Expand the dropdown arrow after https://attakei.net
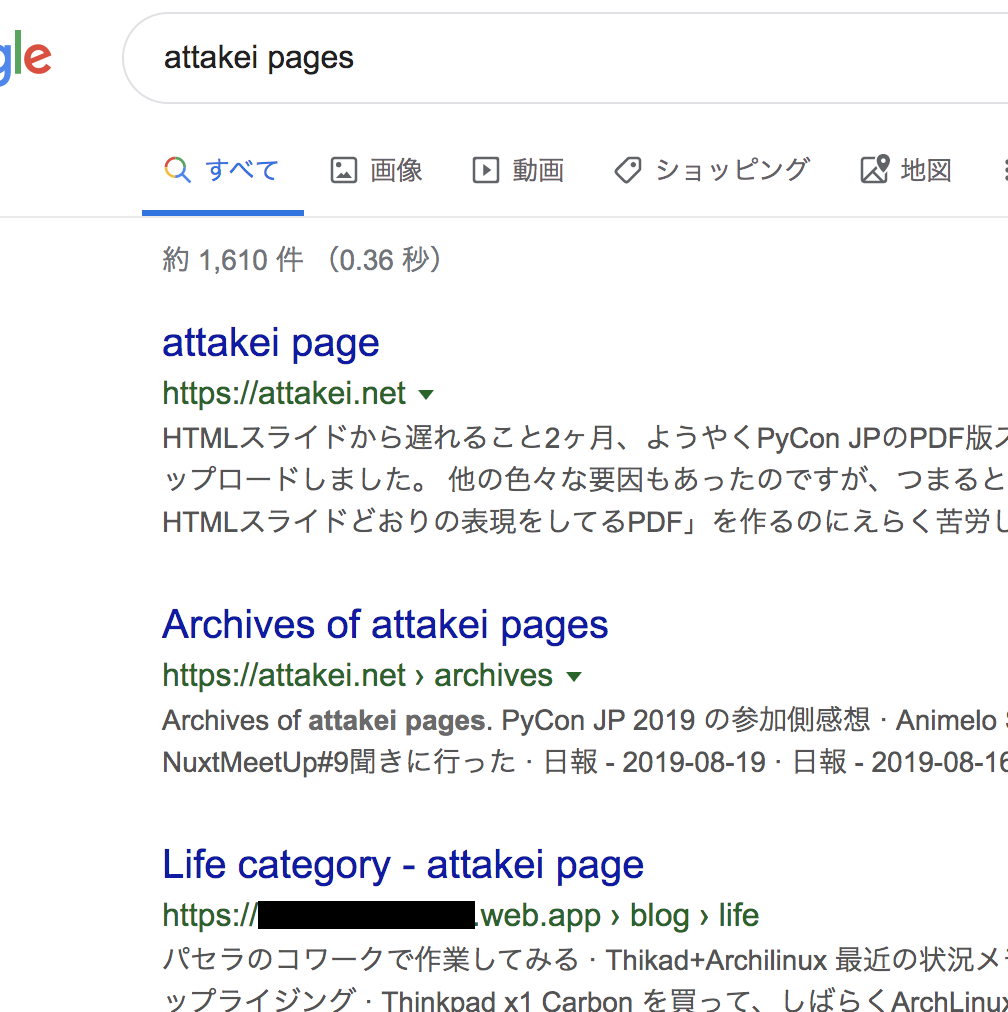This screenshot has height=1012, width=1008. pos(426,394)
